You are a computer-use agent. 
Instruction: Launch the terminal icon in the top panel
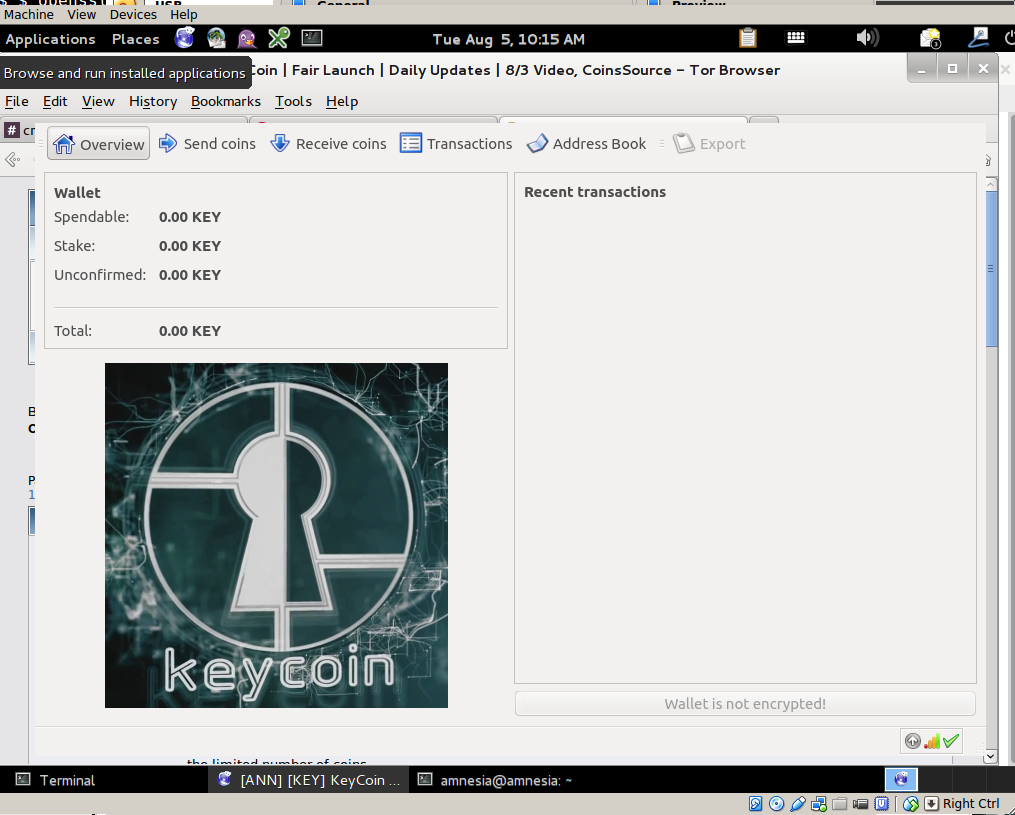(312, 38)
